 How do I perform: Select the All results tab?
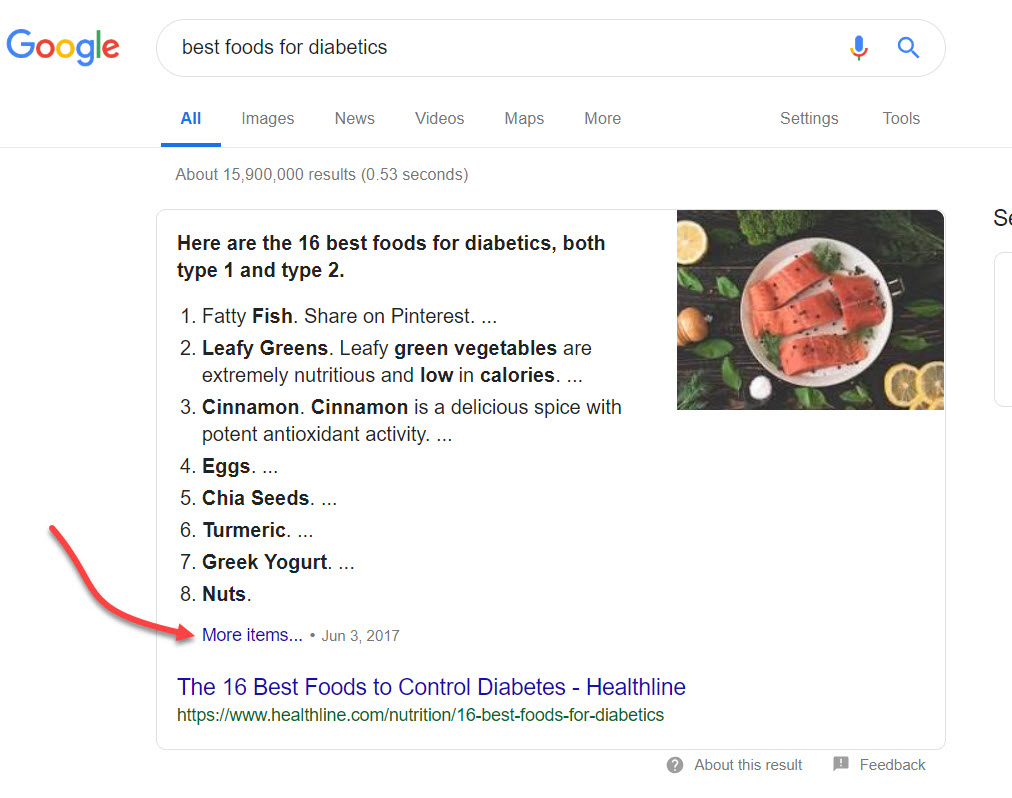(x=191, y=118)
